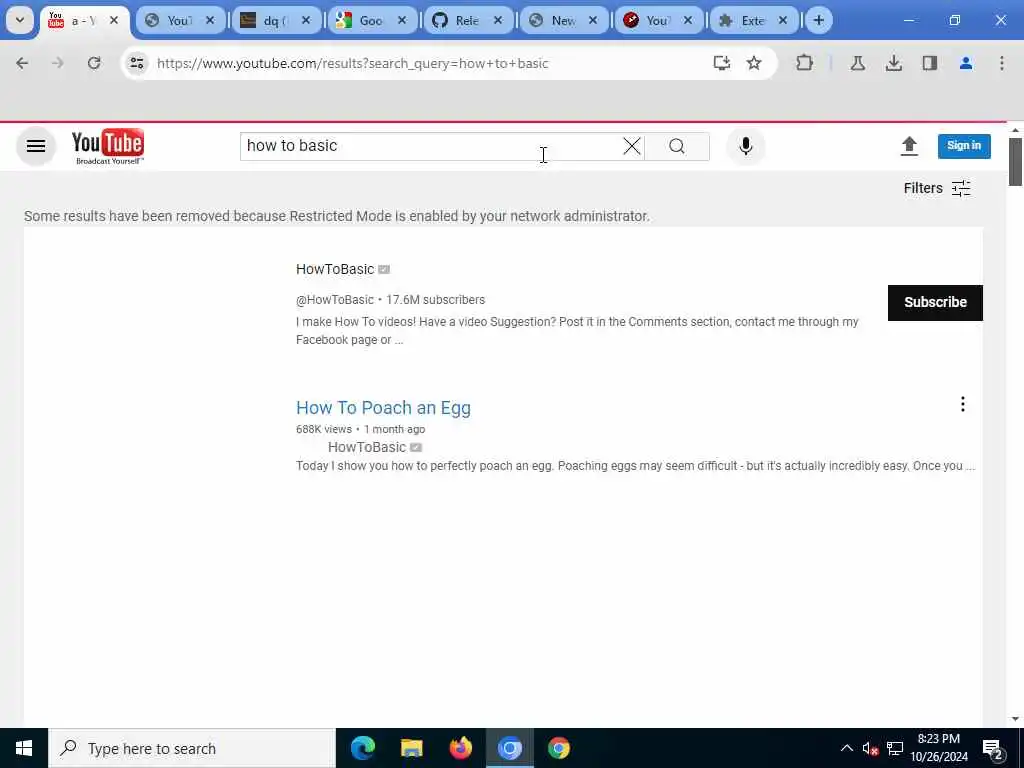Open the upload arrow icon
This screenshot has width=1024, height=768.
[x=909, y=146]
